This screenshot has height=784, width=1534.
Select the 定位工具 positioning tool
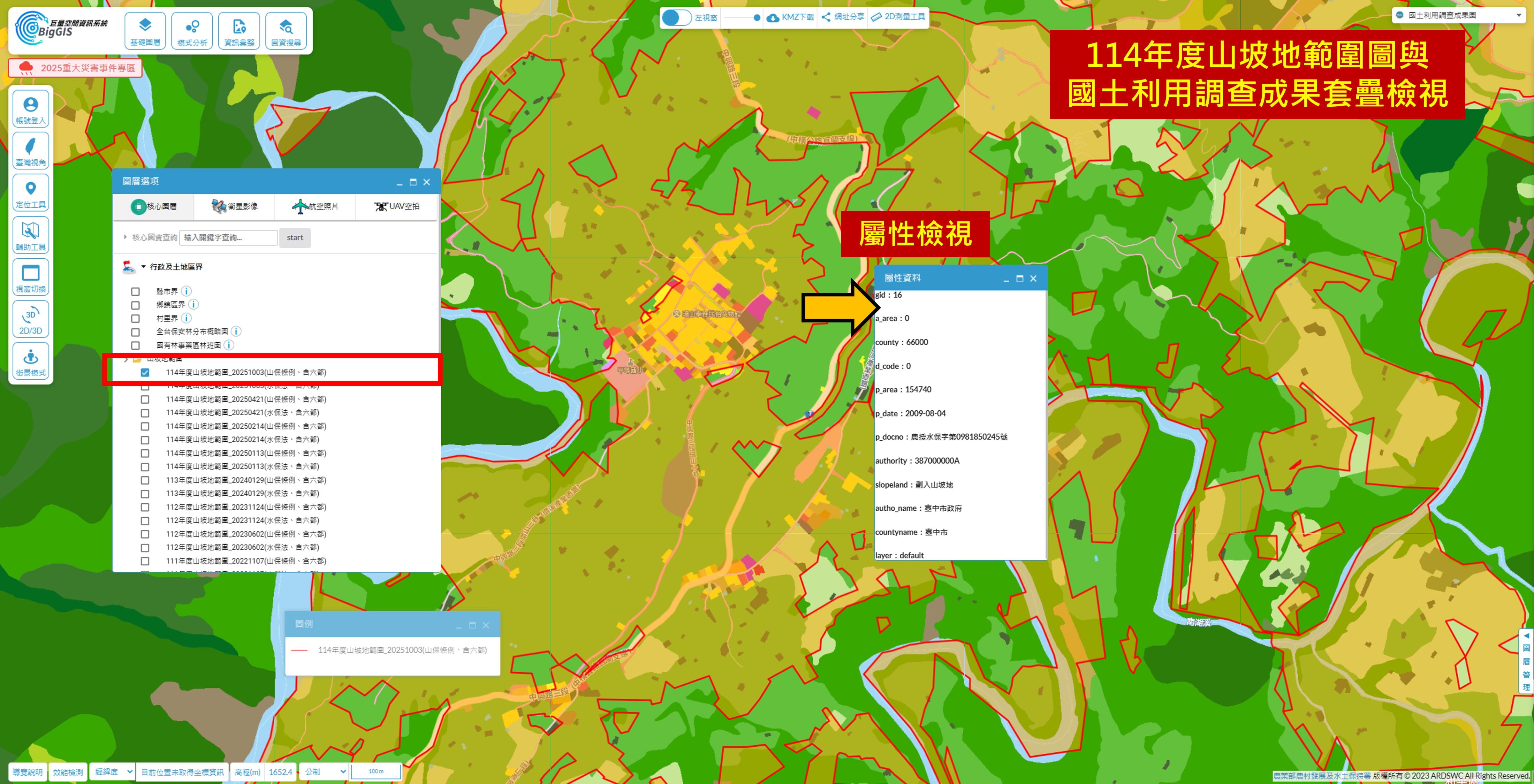click(x=30, y=193)
